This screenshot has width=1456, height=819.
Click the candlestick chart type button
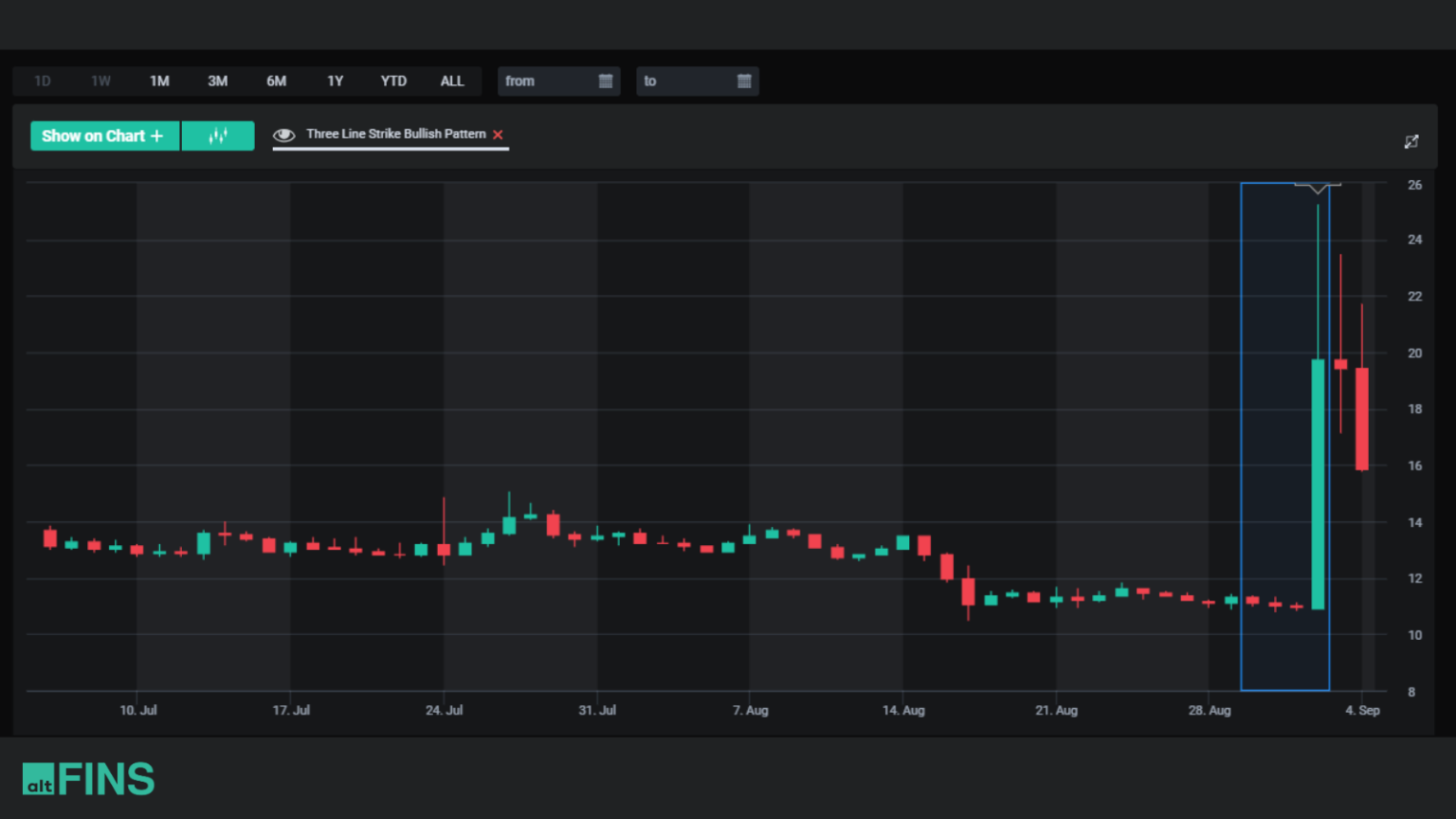(x=218, y=136)
